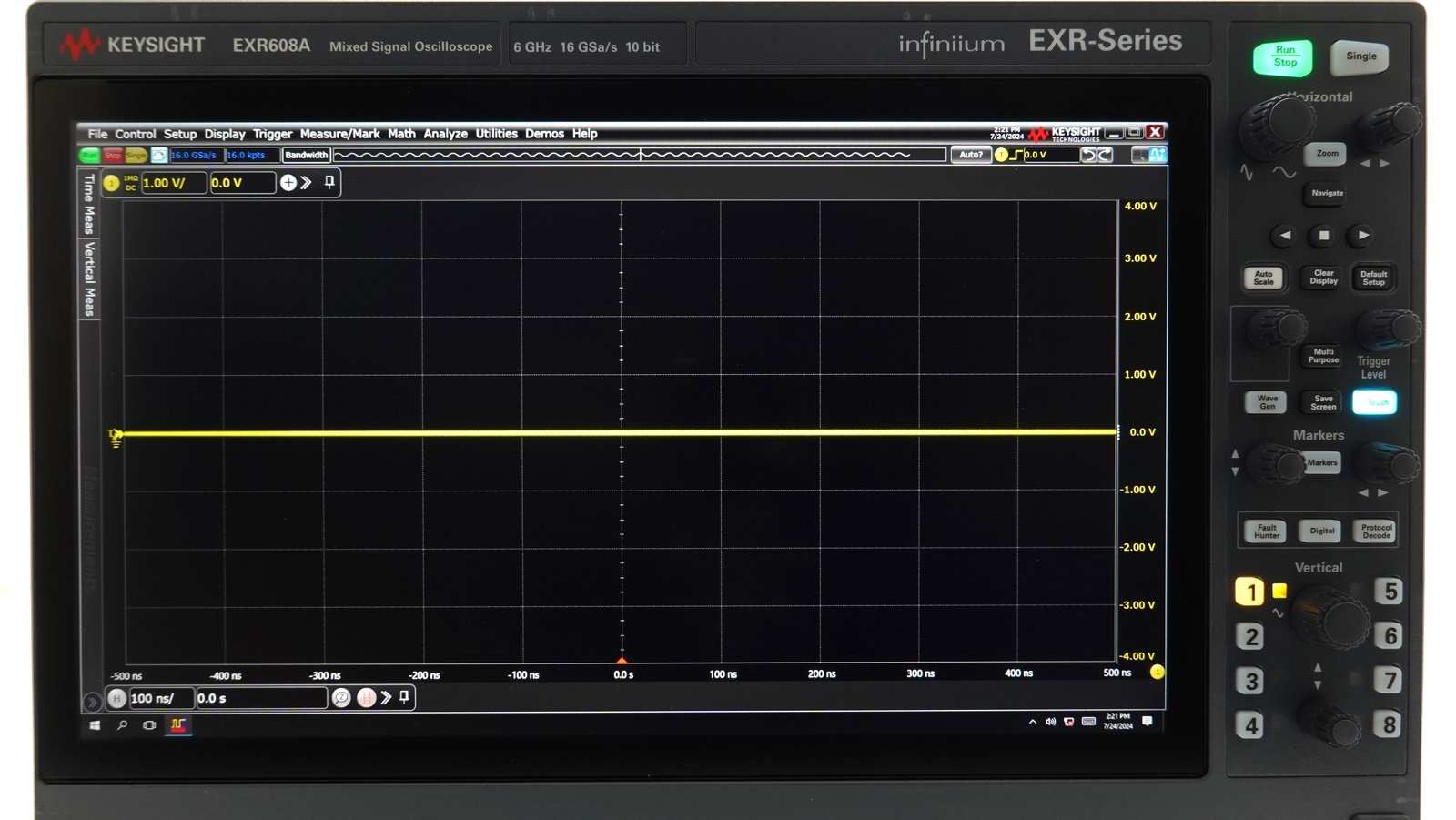Click the 16.0 kpts memory depth field

tap(251, 156)
